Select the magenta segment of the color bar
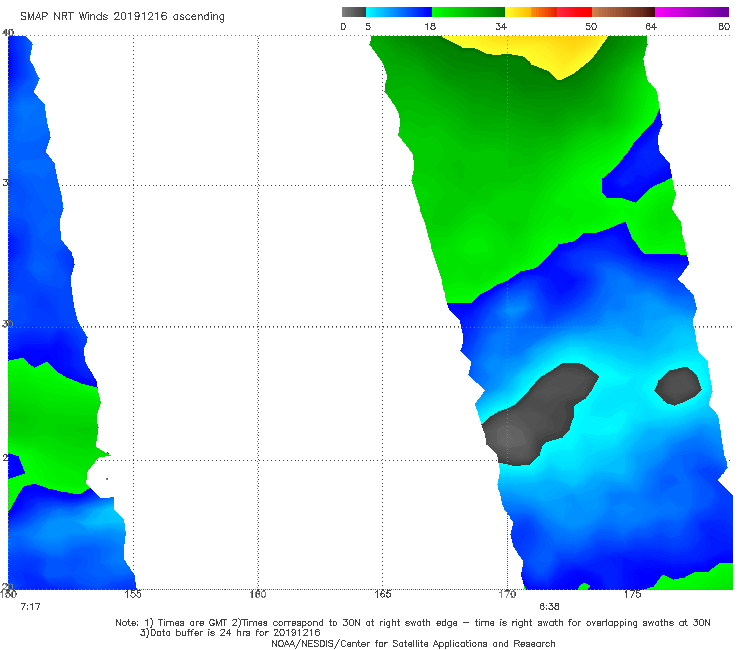740x650 pixels. click(692, 12)
